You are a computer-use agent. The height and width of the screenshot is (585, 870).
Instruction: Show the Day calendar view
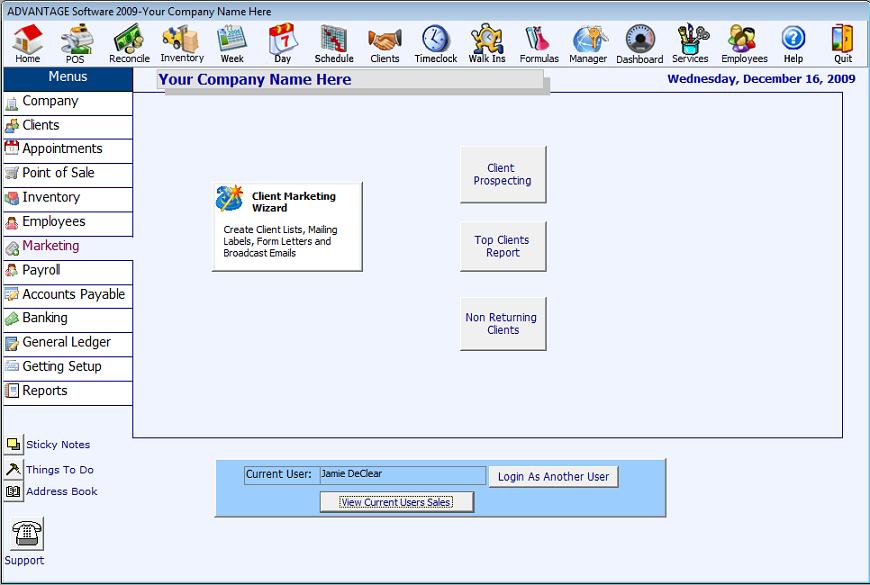283,43
